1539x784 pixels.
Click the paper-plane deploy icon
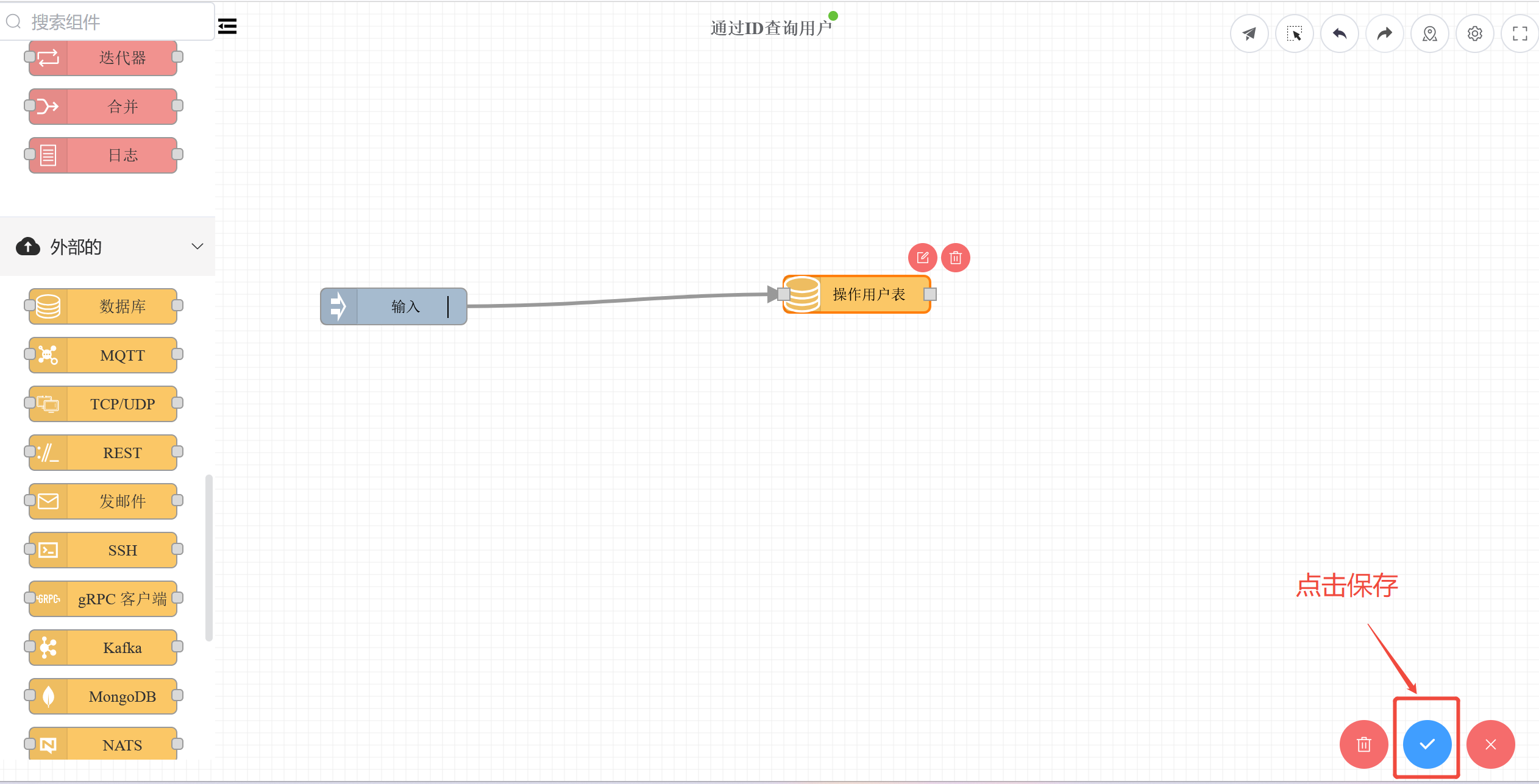point(1249,34)
